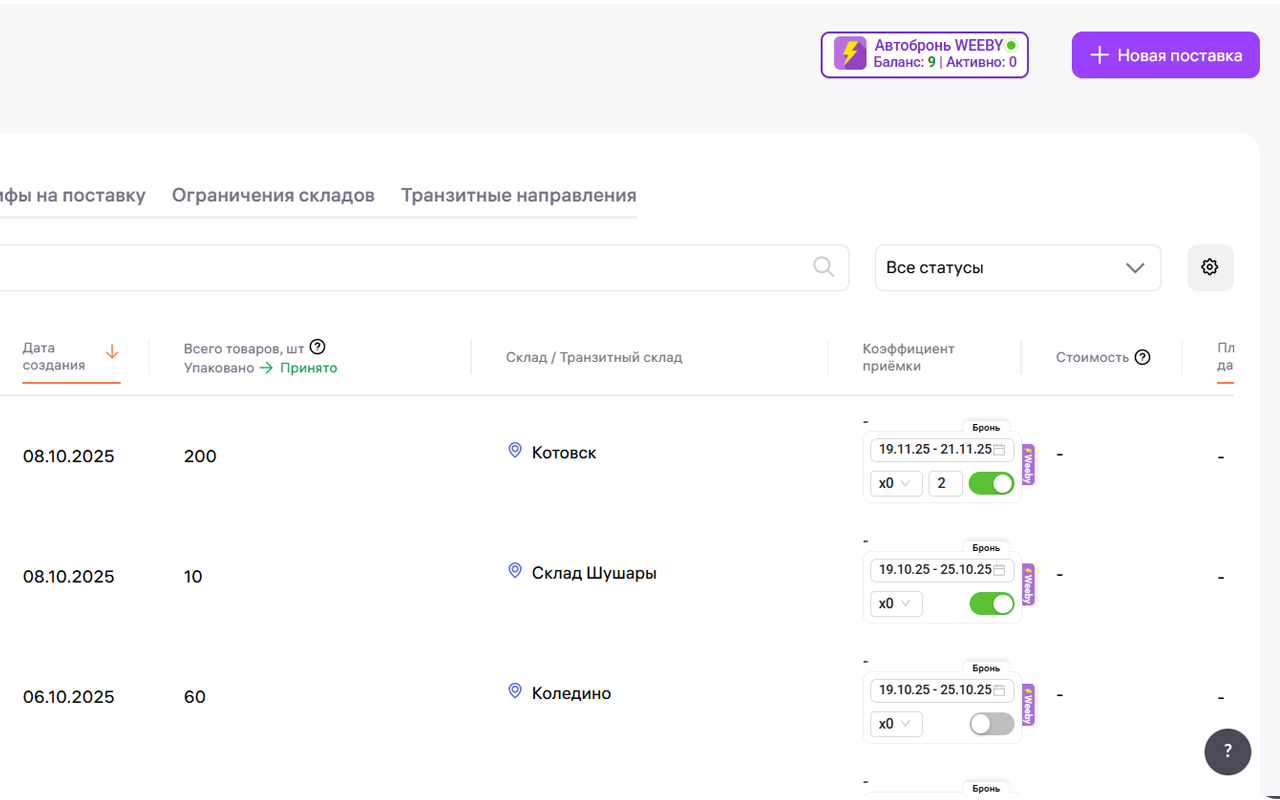This screenshot has width=1280, height=800.
Task: Click the Автобронь WEEBY balance badge
Action: (x=925, y=55)
